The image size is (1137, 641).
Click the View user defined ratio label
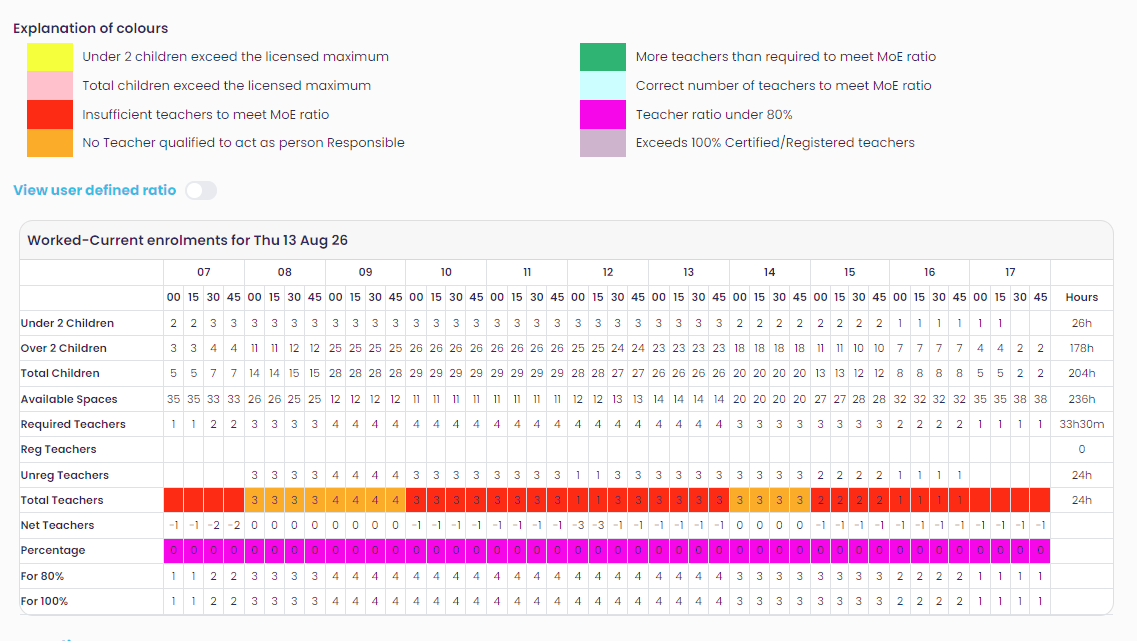[x=95, y=190]
